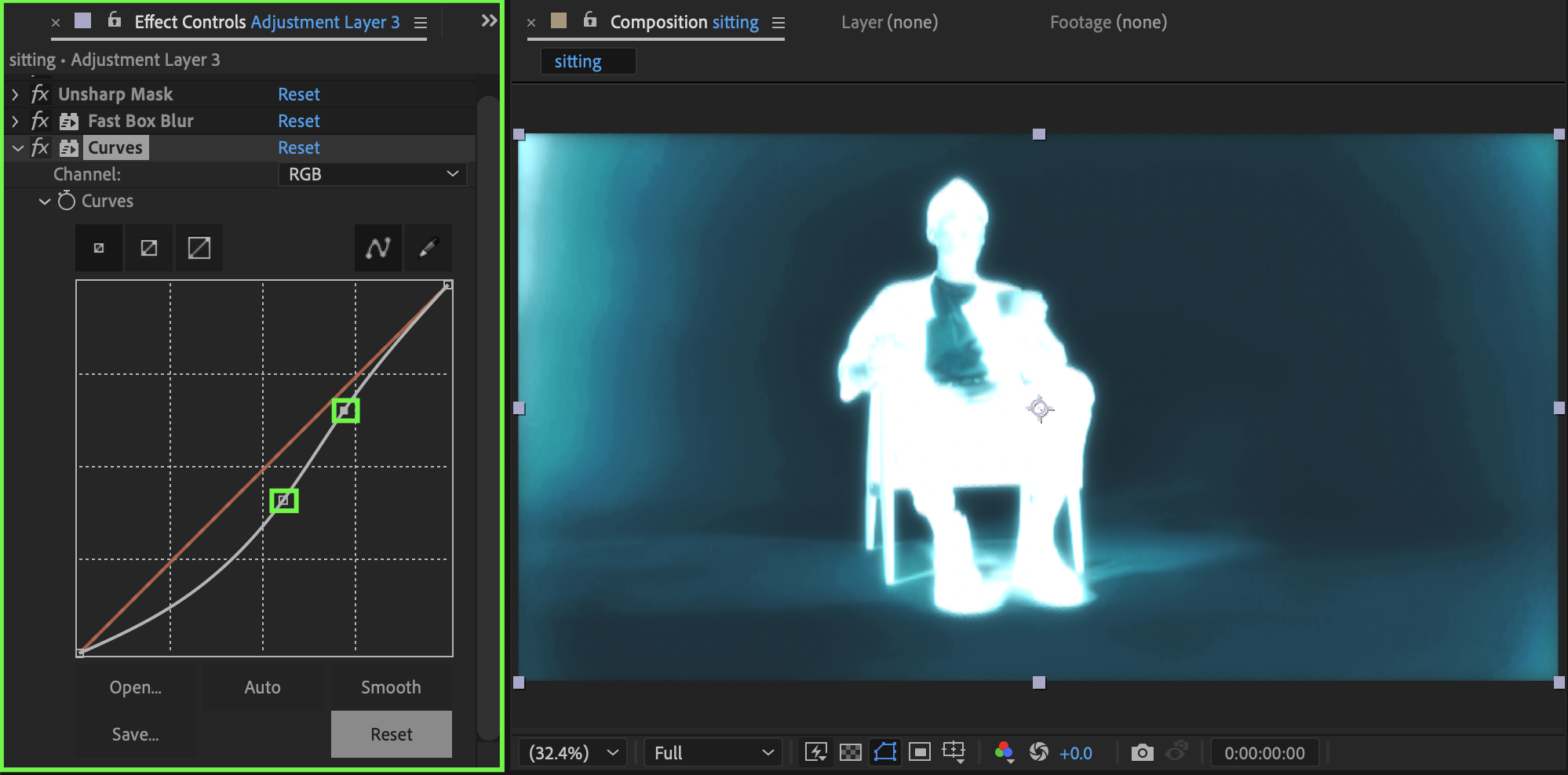The image size is (1568, 775).
Task: Toggle the Fast Box Blur fx switch
Action: pos(40,121)
